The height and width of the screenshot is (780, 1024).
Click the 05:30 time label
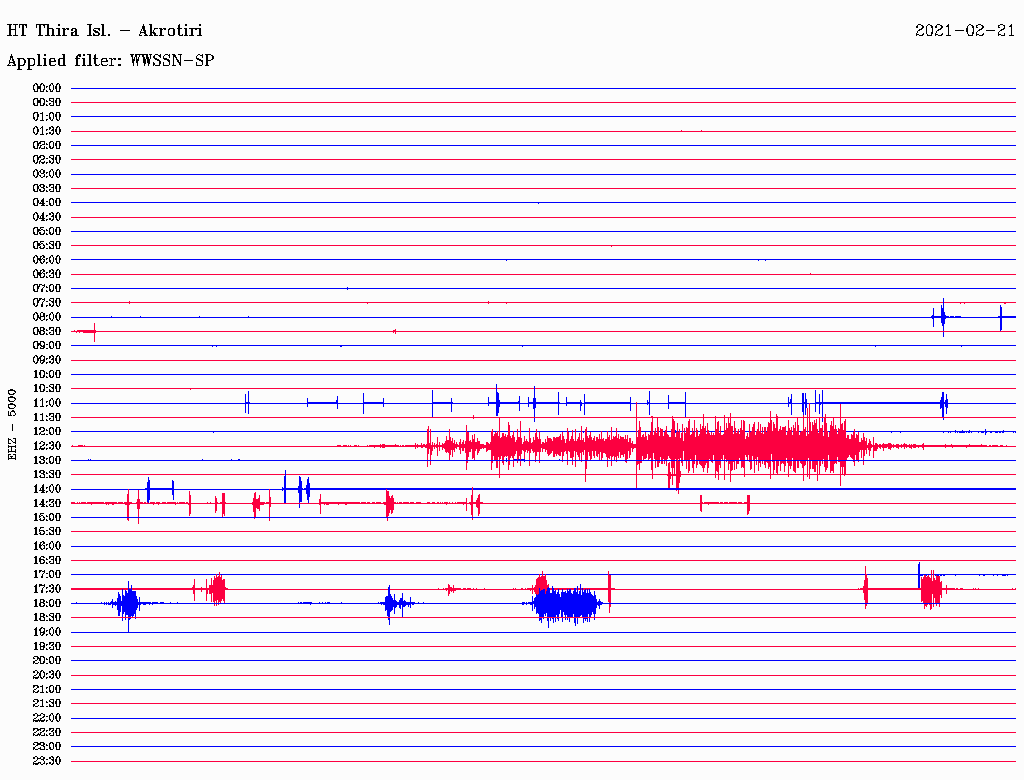point(47,246)
